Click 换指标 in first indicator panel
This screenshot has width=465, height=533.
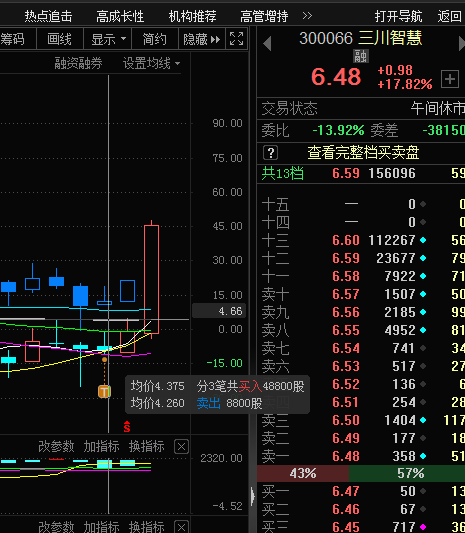(147, 447)
